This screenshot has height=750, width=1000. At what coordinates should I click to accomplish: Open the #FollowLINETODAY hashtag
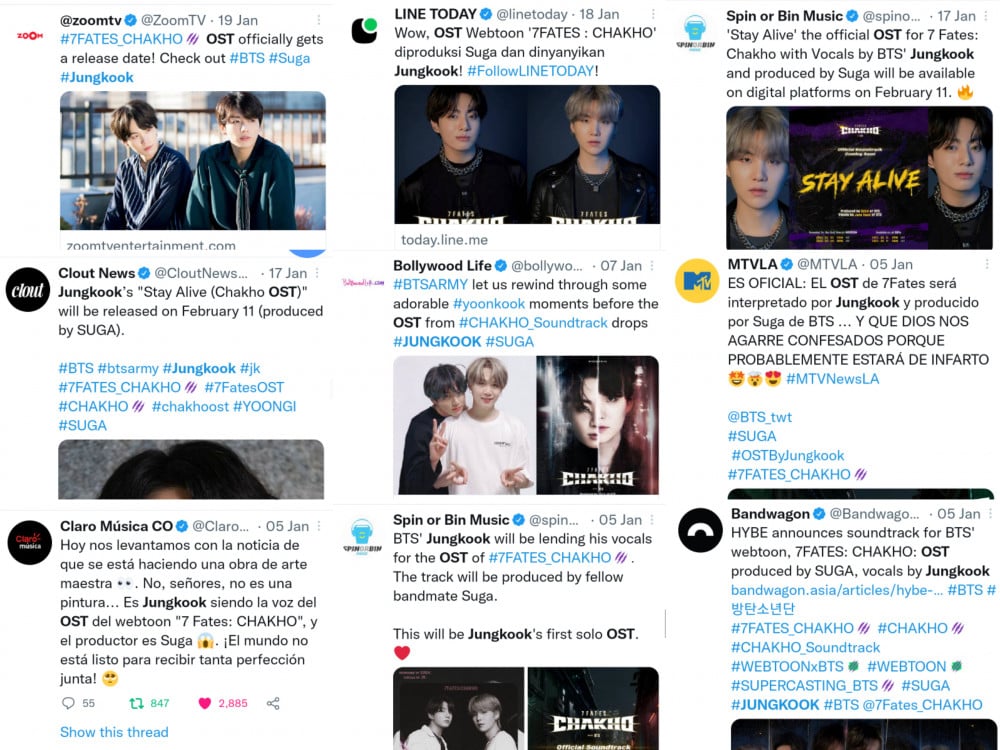point(531,71)
